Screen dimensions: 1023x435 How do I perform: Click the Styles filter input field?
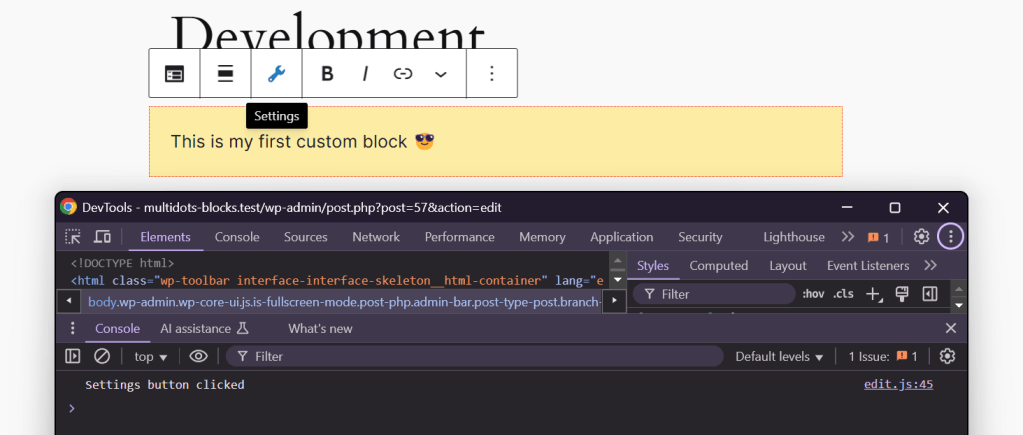pyautogui.click(x=714, y=294)
